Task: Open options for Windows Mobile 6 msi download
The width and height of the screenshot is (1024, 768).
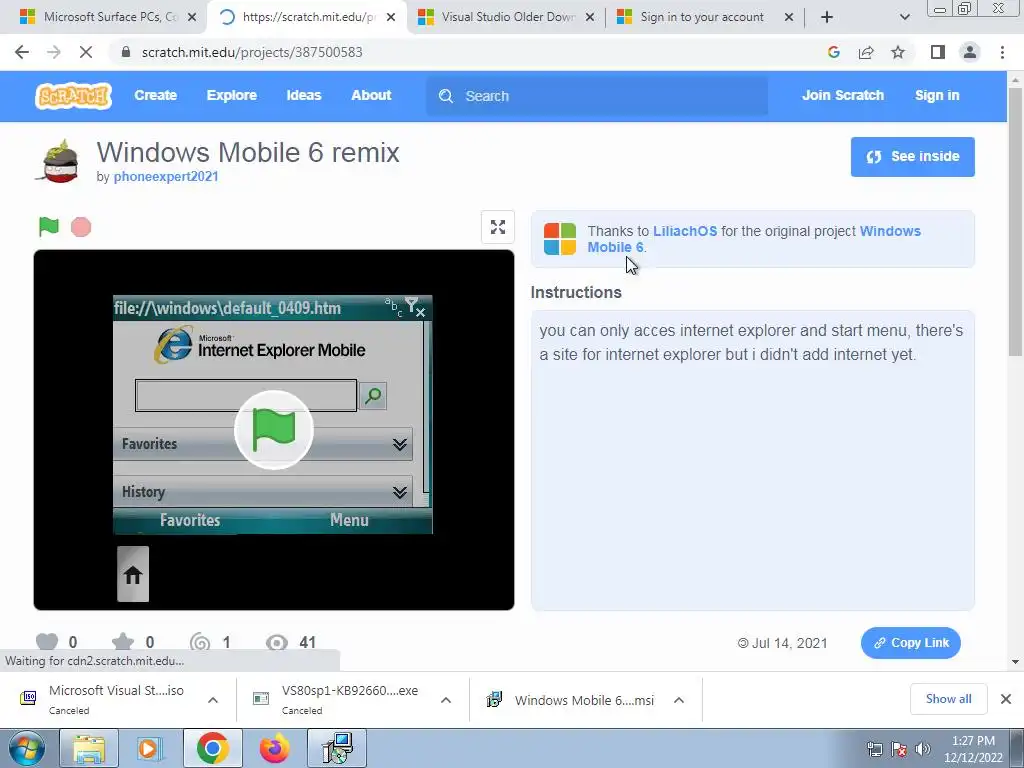Action: 679,700
